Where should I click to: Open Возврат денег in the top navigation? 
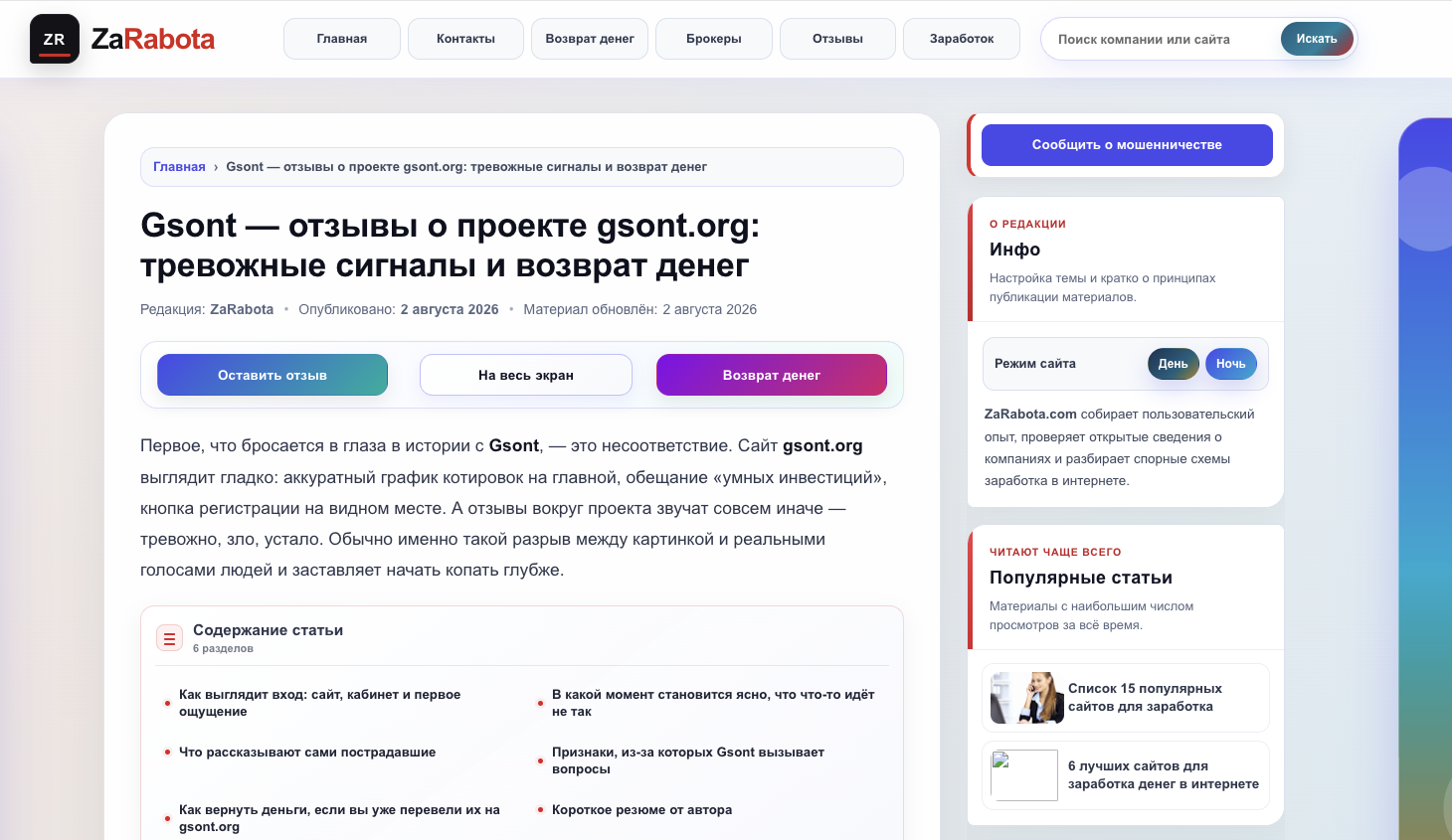[590, 39]
